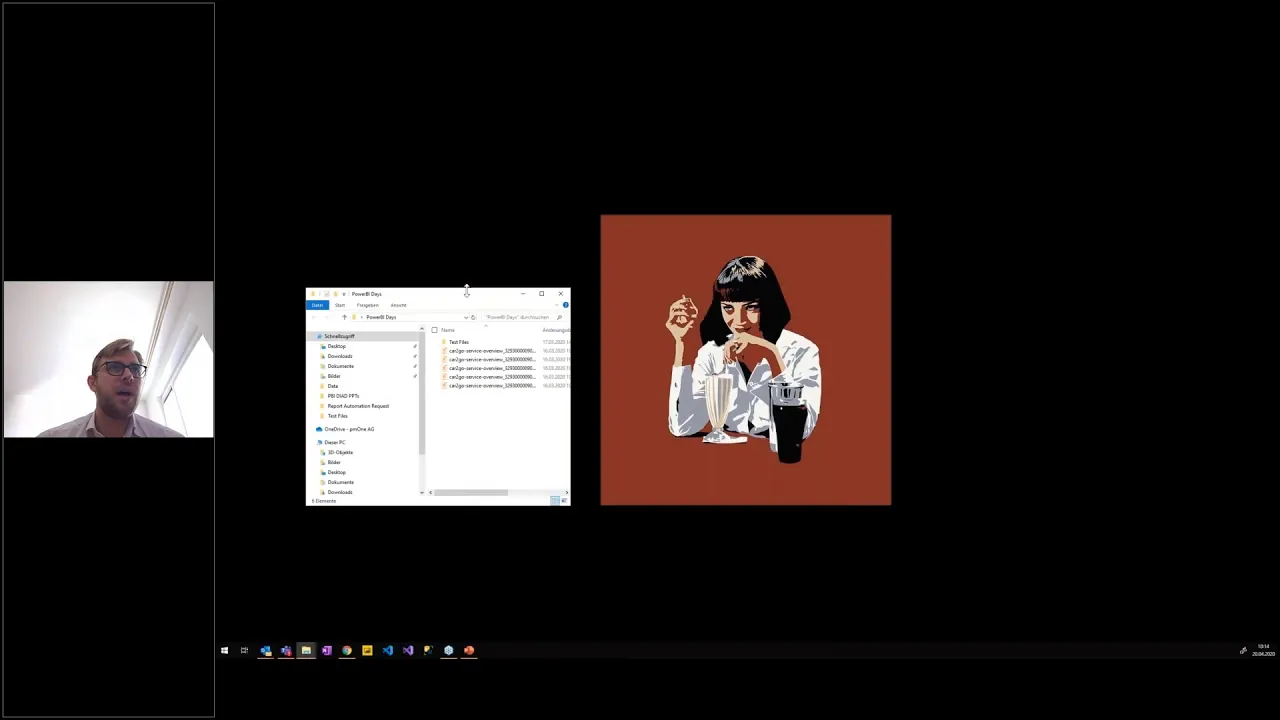Click the navigation pane scroll-down arrow
1280x720 pixels.
coord(422,492)
